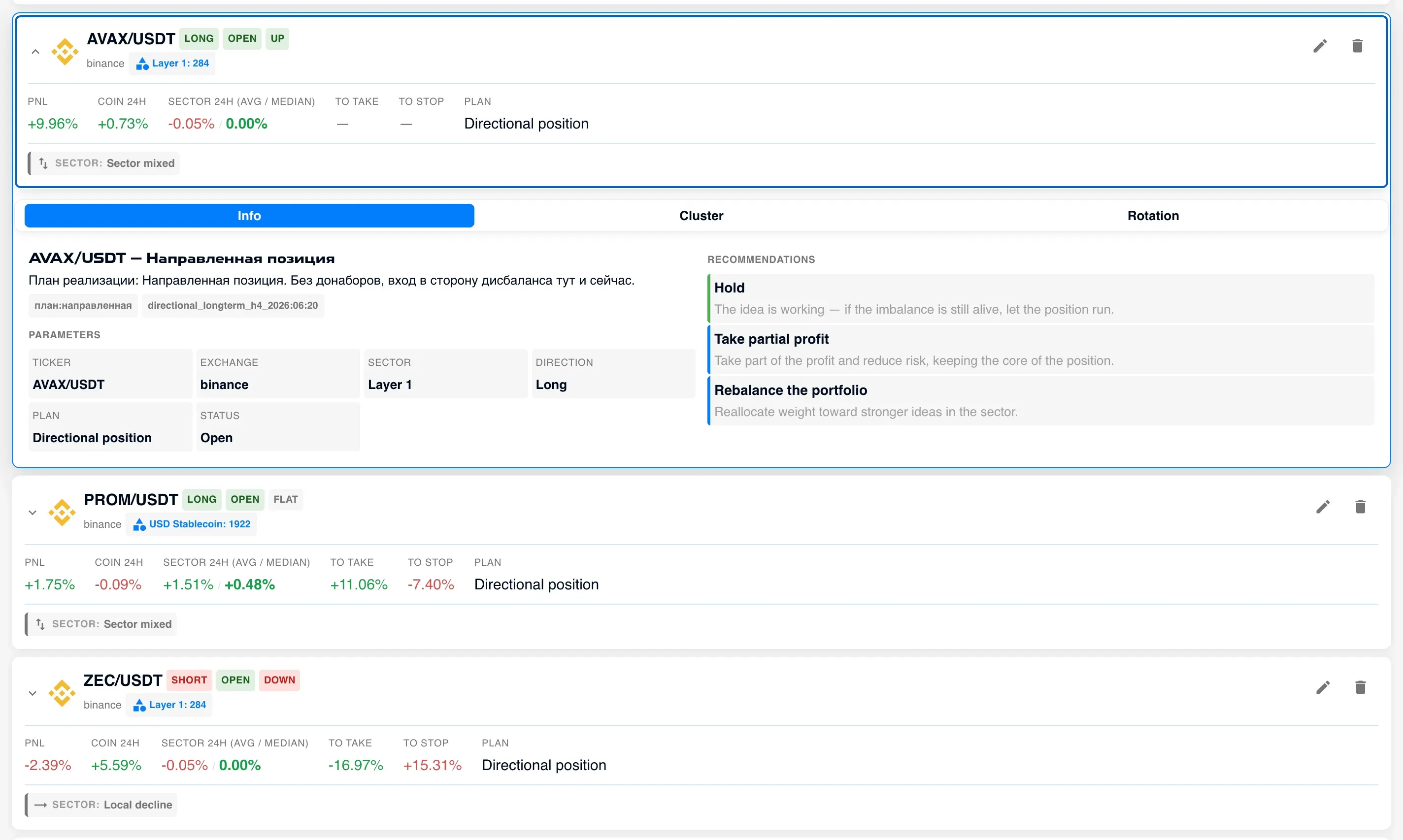Open the Layer 1: 284 sector link under AVAX/USDT

(x=172, y=64)
